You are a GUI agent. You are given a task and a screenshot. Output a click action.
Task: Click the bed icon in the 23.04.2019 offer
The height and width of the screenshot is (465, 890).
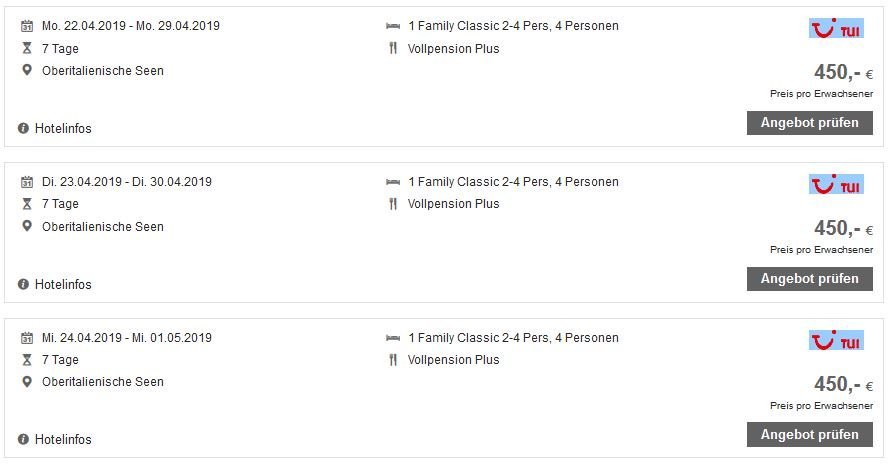[393, 182]
